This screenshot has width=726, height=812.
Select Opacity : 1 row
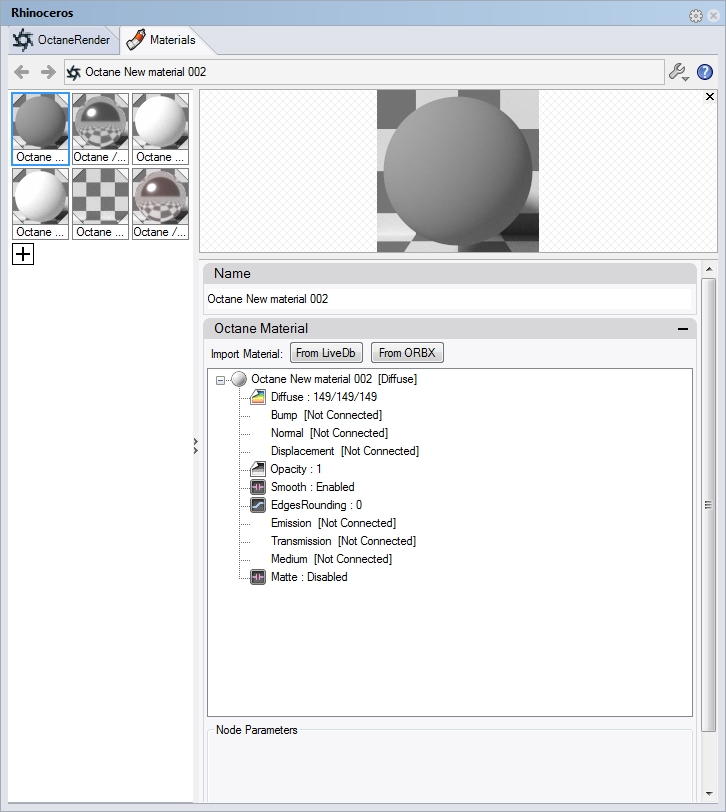tap(296, 469)
